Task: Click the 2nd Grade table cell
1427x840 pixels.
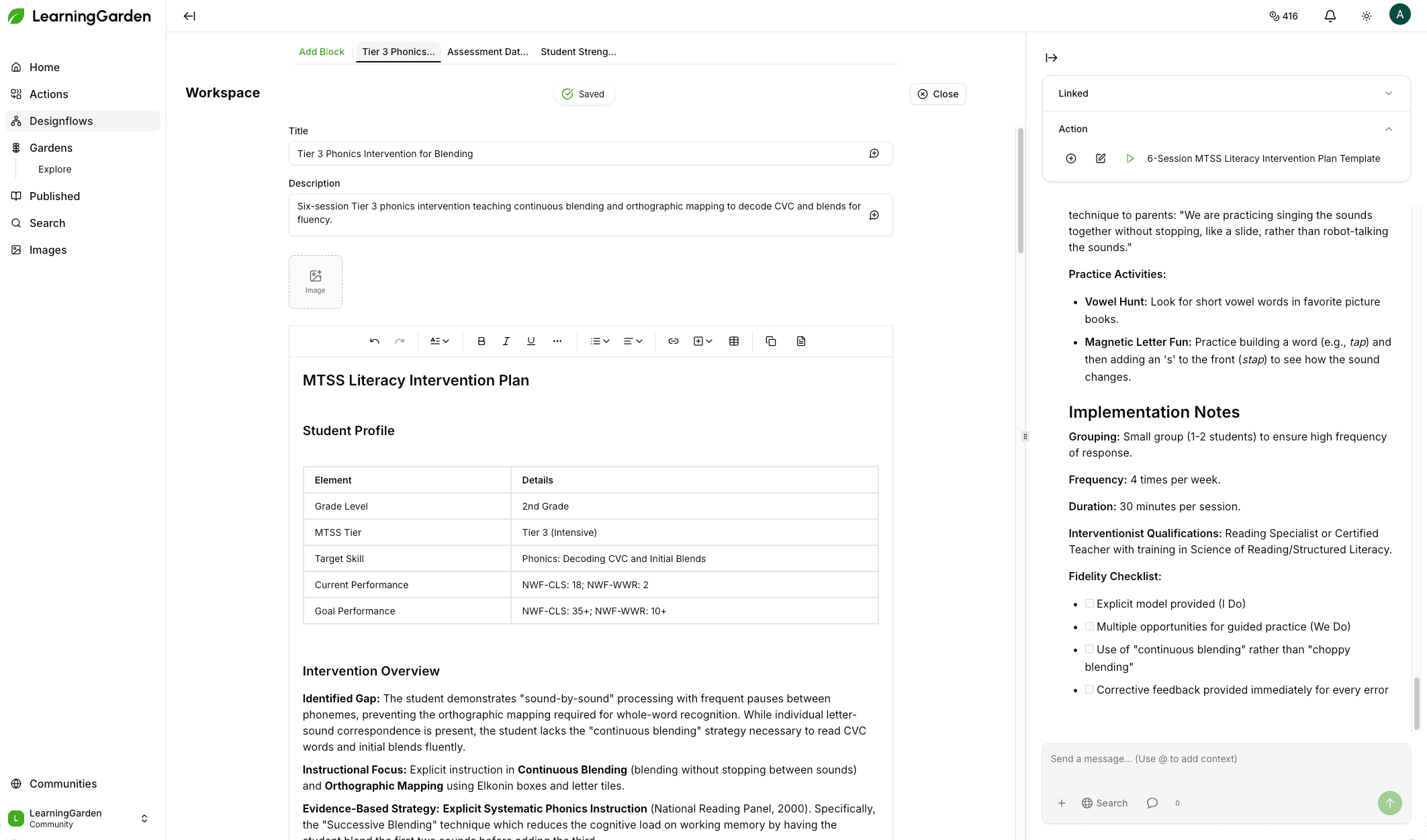Action: click(694, 506)
